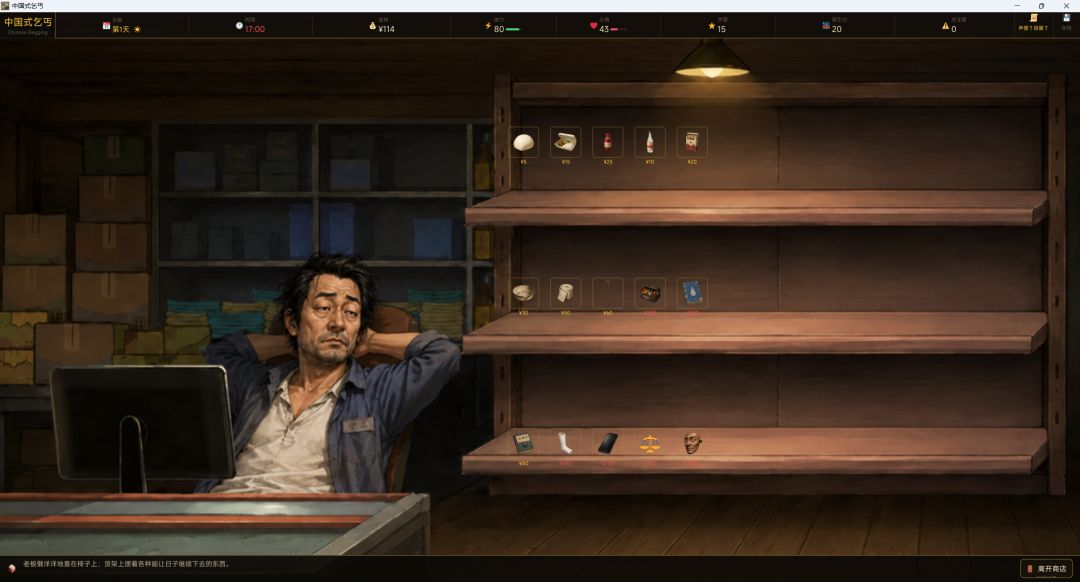Click the money bag icon
Screen dimensions: 1080x582
[x=373, y=26]
